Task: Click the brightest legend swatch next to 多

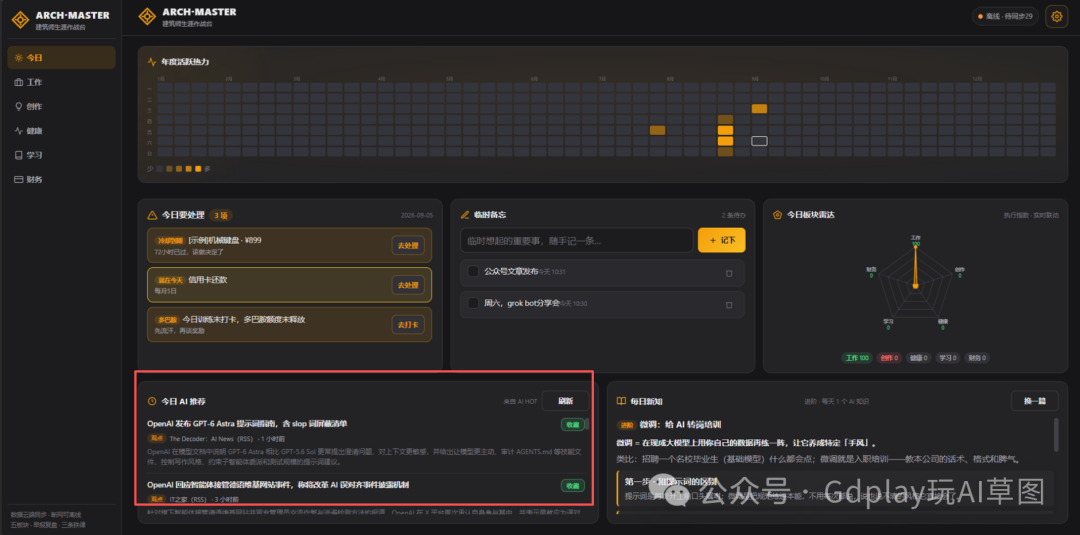Action: [x=198, y=169]
